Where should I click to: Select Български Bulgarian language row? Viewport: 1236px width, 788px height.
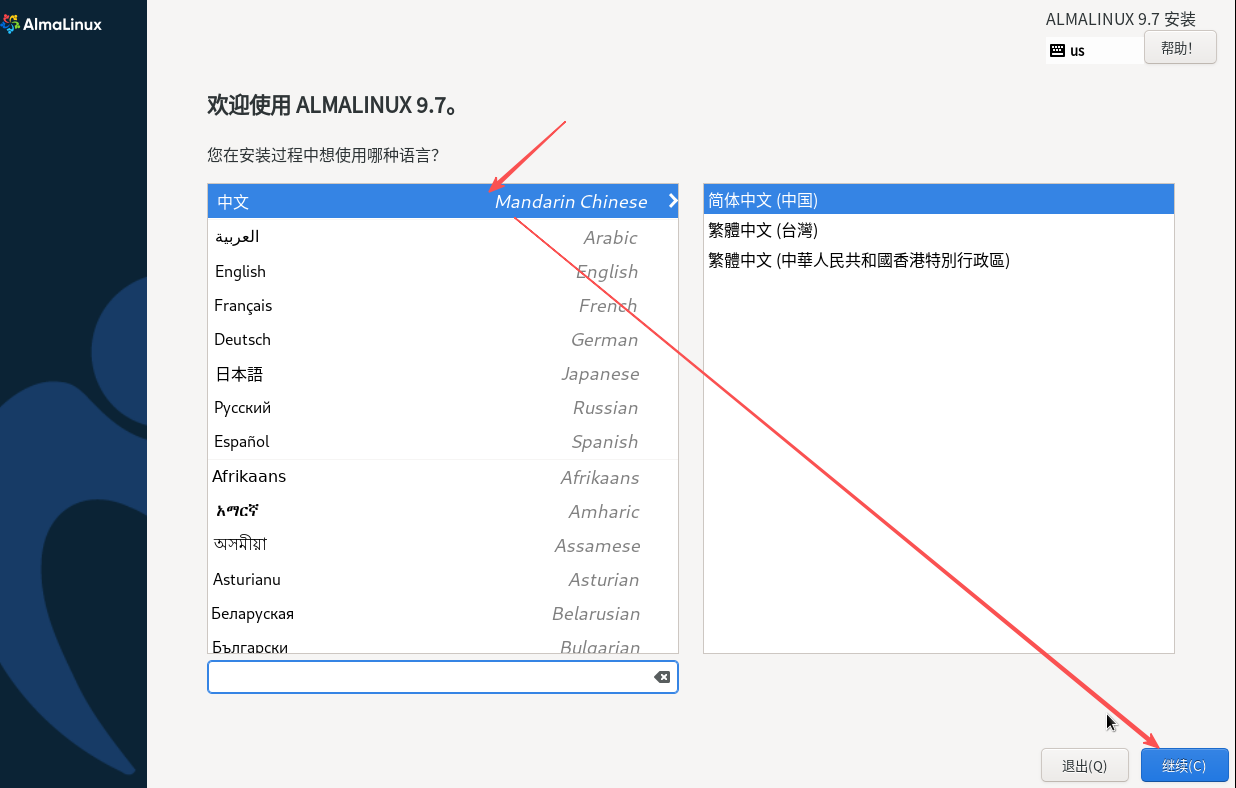[443, 643]
